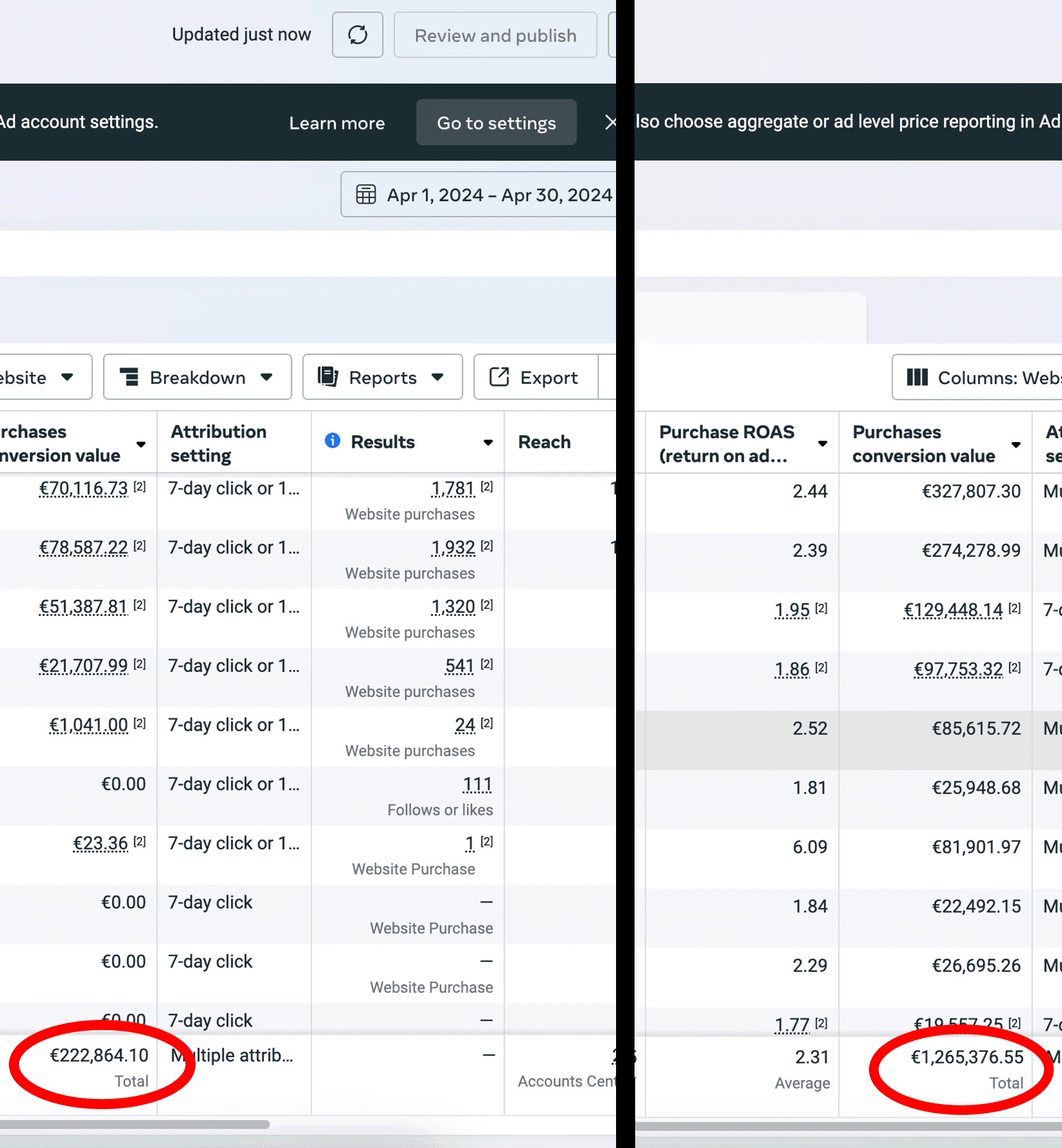Click the columns bars icon
This screenshot has height=1148, width=1062.
pyautogui.click(x=917, y=377)
